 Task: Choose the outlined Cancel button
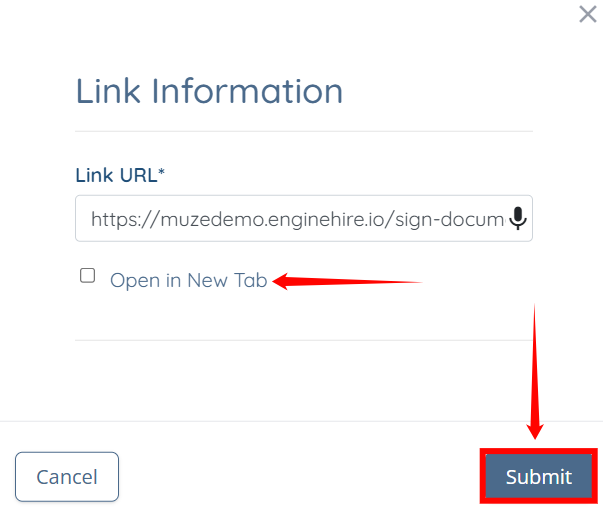67,477
